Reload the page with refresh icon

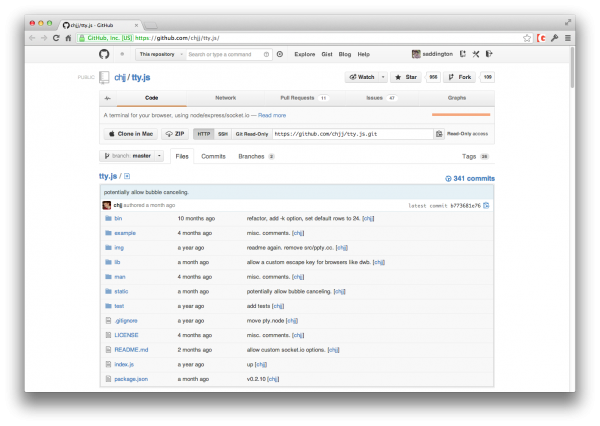[56, 38]
